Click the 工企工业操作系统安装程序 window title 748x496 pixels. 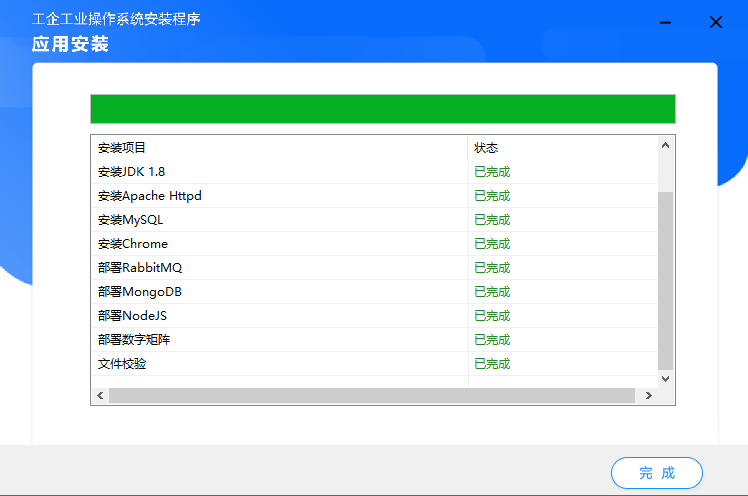[x=116, y=19]
